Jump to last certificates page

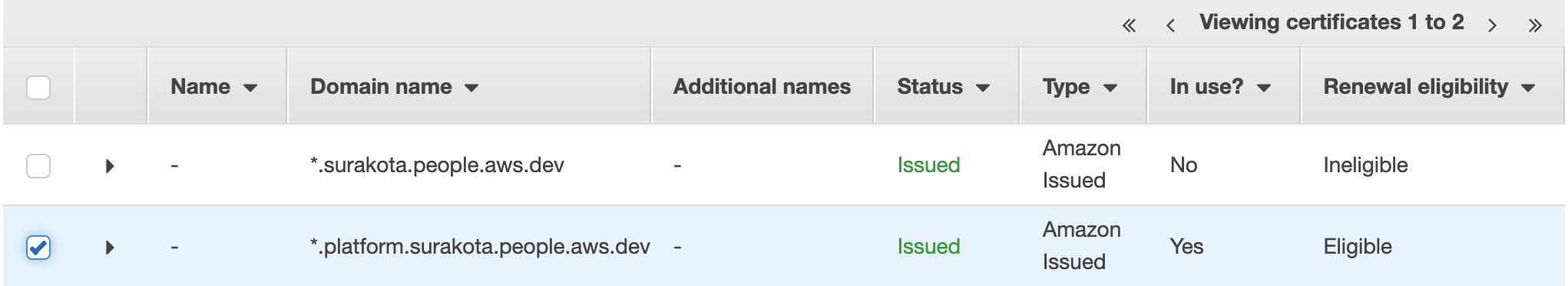pyautogui.click(x=1535, y=25)
